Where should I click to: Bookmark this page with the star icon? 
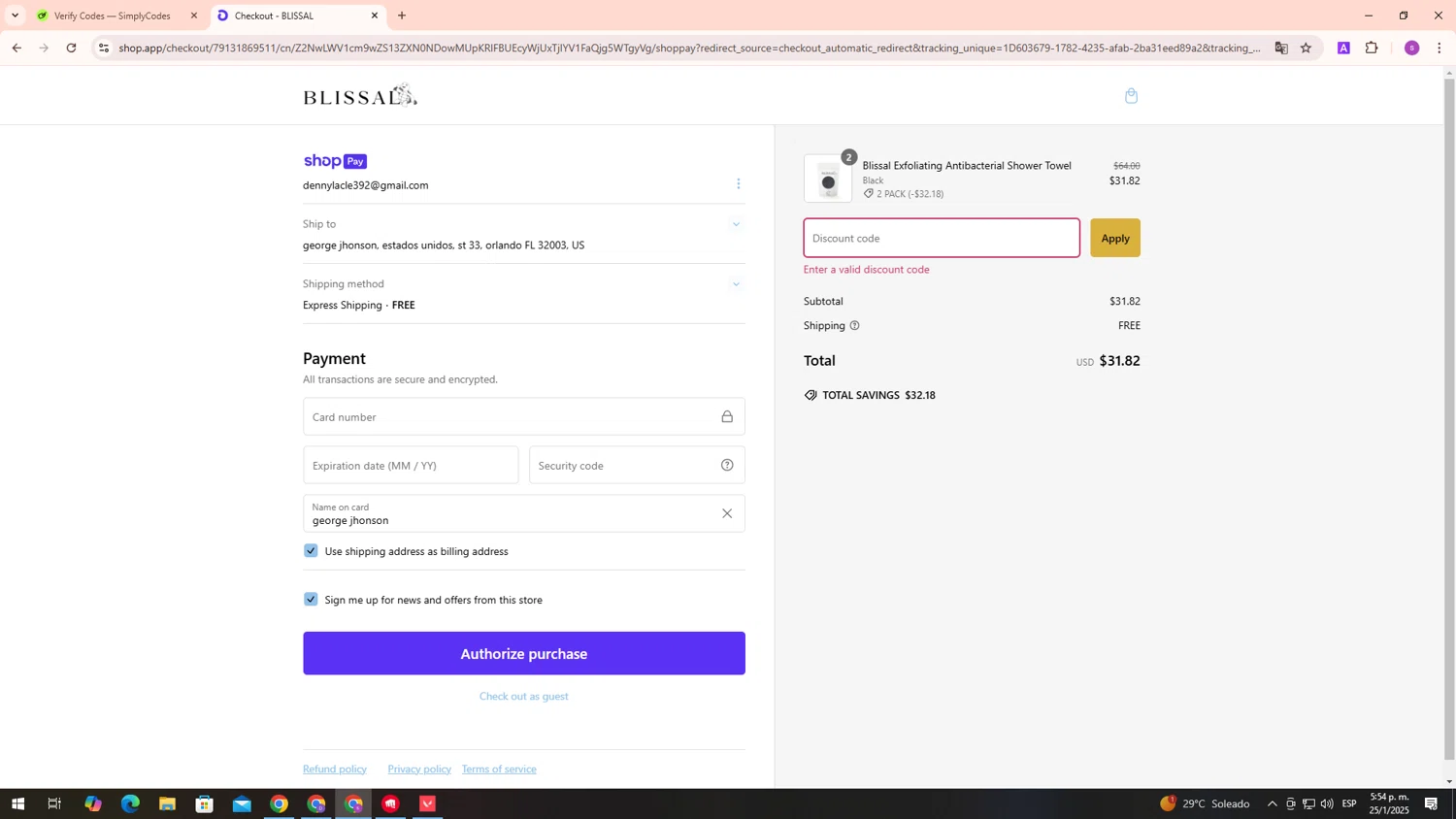(x=1307, y=48)
